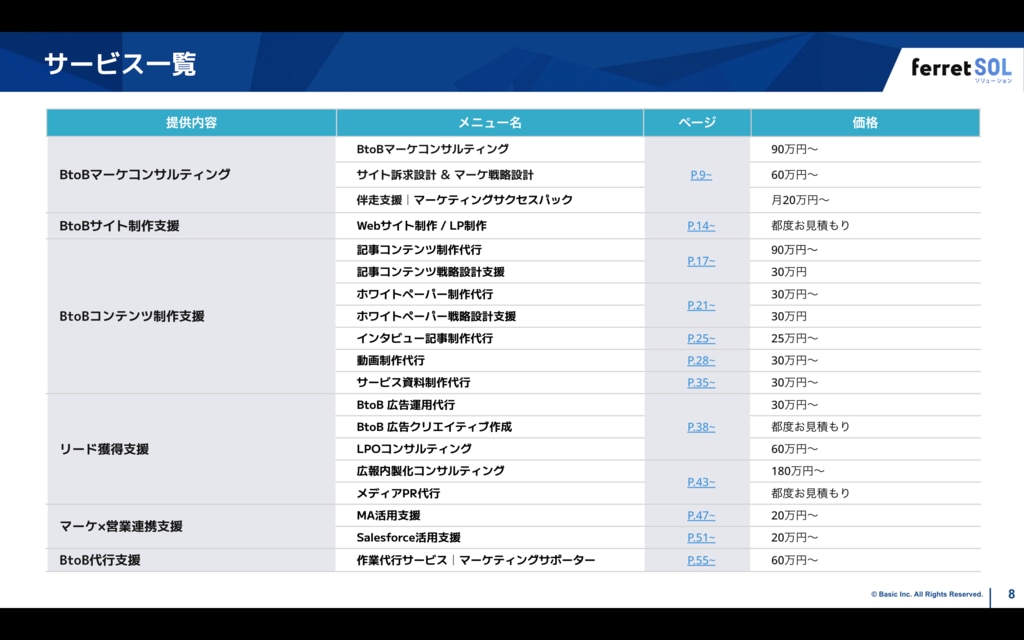Follow the P.55~ marketing supporter link
The width and height of the screenshot is (1024, 640).
tap(701, 561)
